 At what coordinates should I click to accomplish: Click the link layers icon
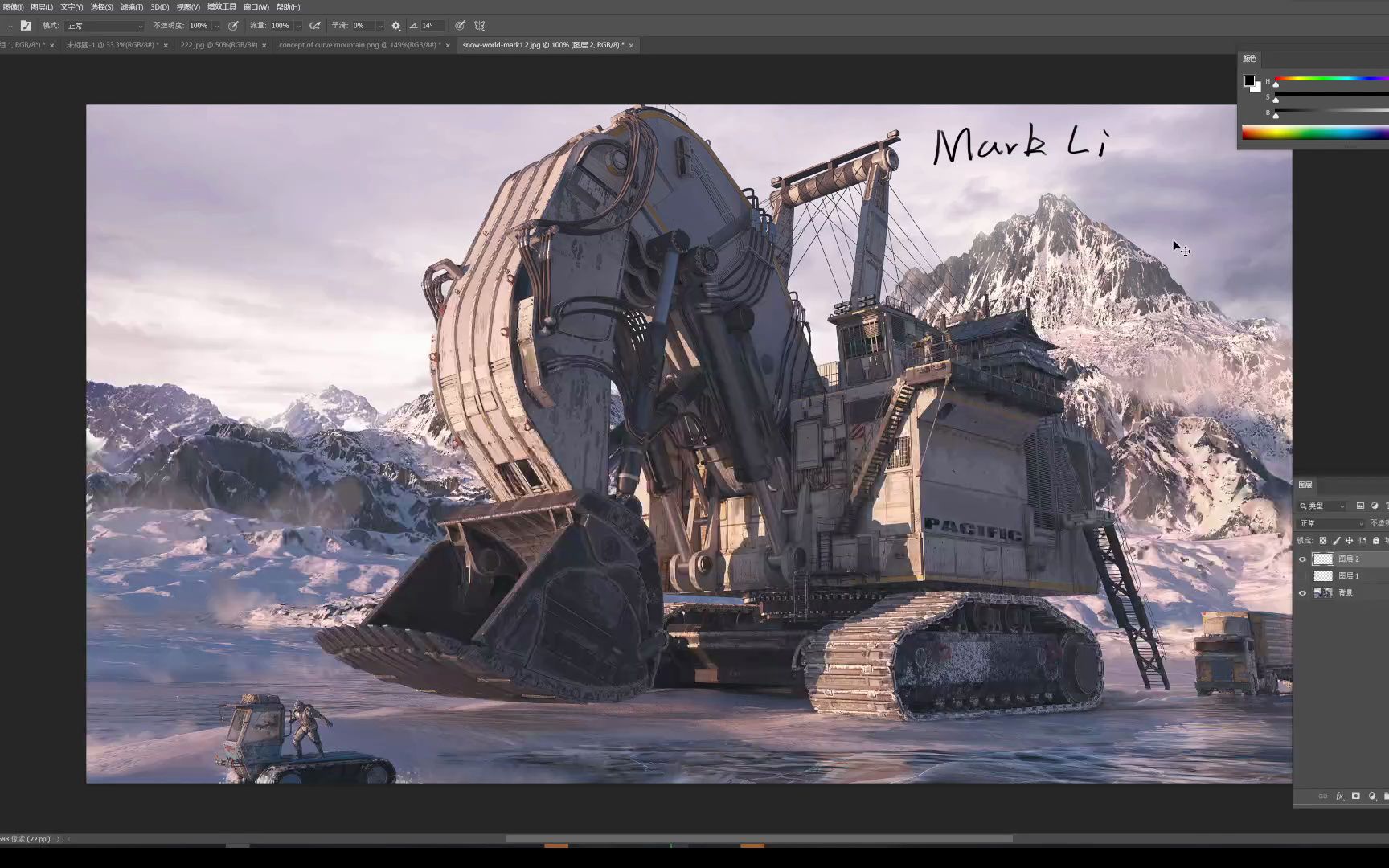tap(1323, 796)
